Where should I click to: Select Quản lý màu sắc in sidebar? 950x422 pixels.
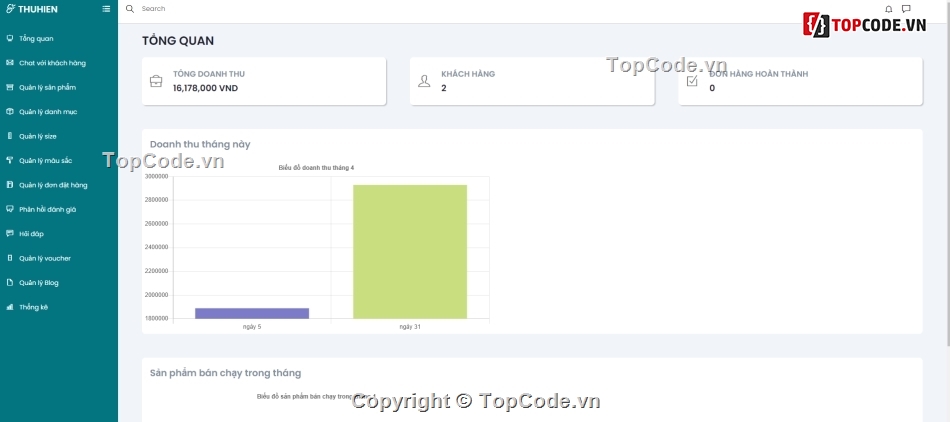45,160
